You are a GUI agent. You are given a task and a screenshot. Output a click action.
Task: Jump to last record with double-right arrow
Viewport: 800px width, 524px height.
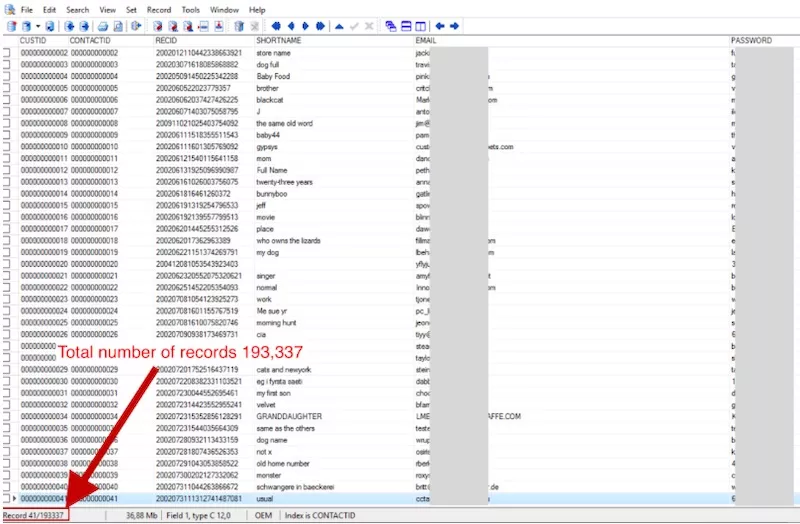[320, 26]
